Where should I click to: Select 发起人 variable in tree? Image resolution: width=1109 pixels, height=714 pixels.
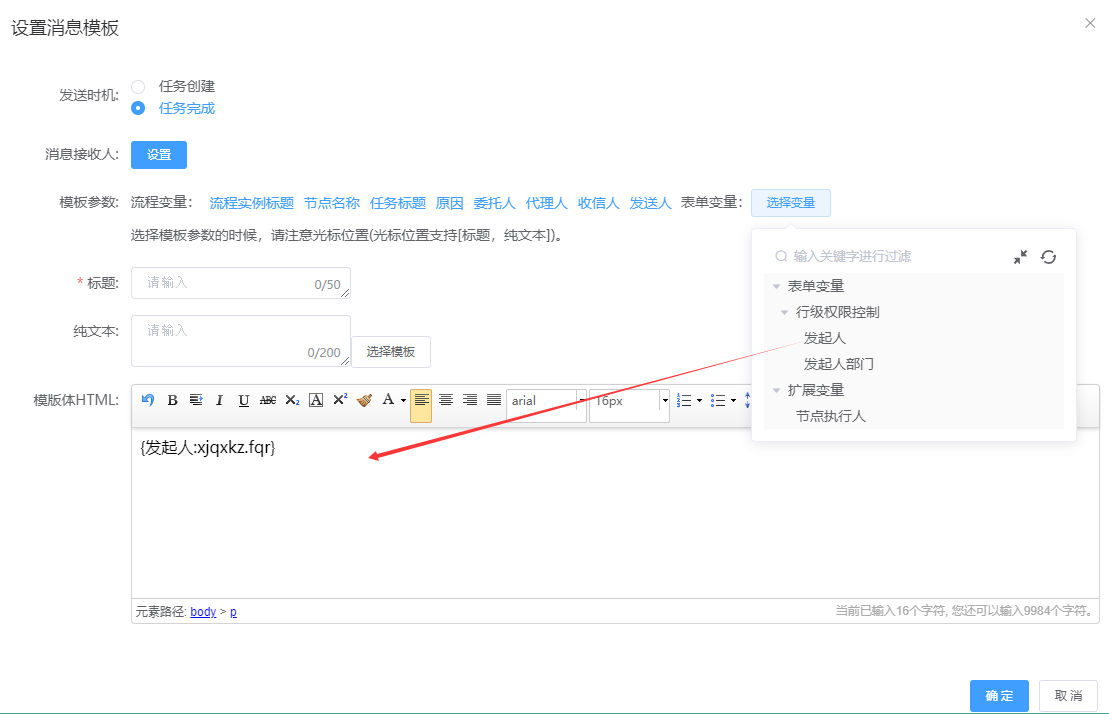pos(825,339)
